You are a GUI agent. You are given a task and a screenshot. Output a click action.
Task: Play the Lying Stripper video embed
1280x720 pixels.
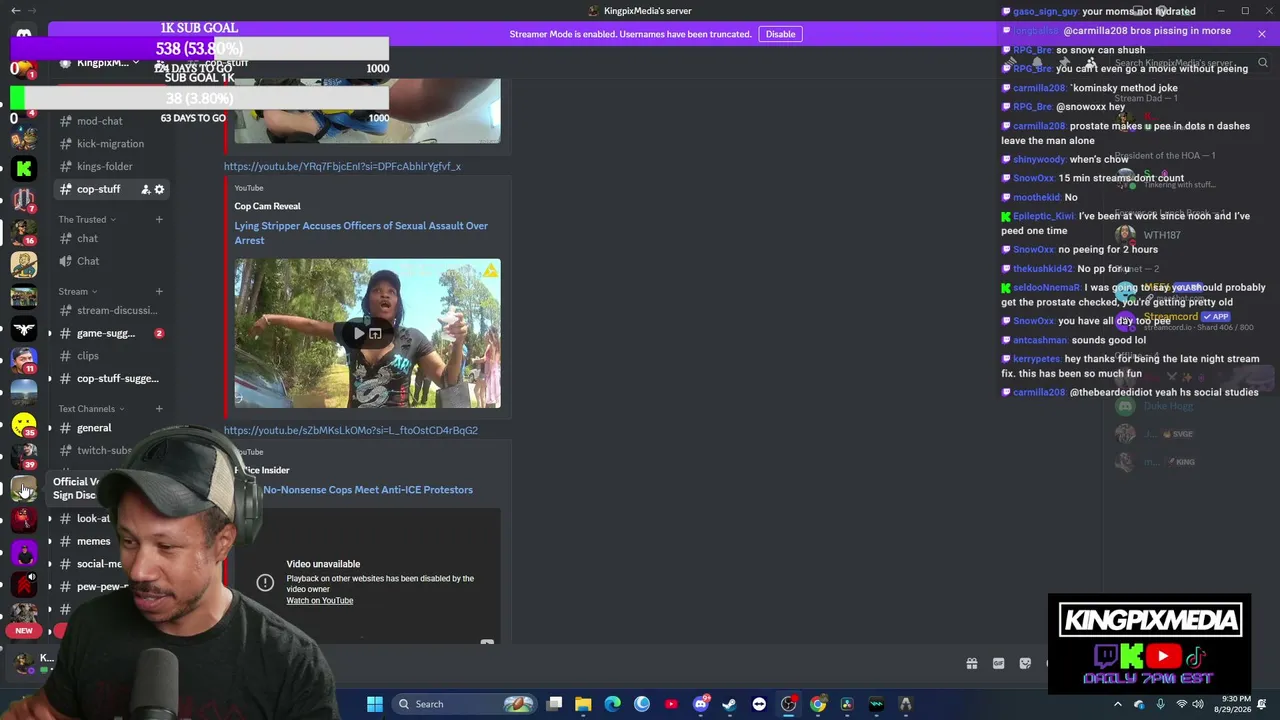358,333
